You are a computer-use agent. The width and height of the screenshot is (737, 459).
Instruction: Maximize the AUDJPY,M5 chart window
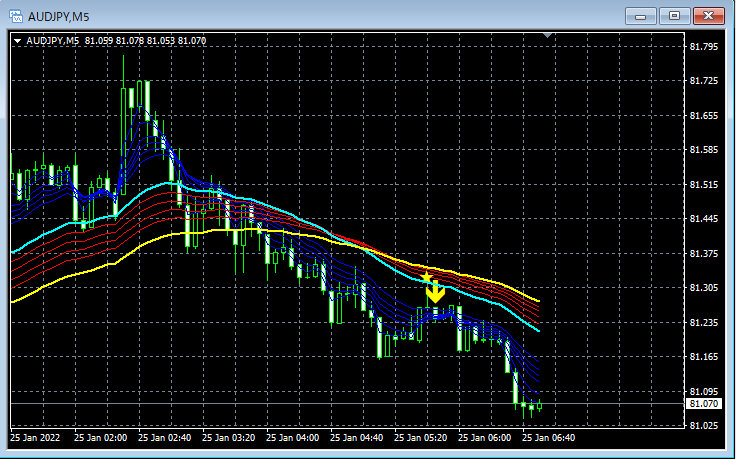674,16
